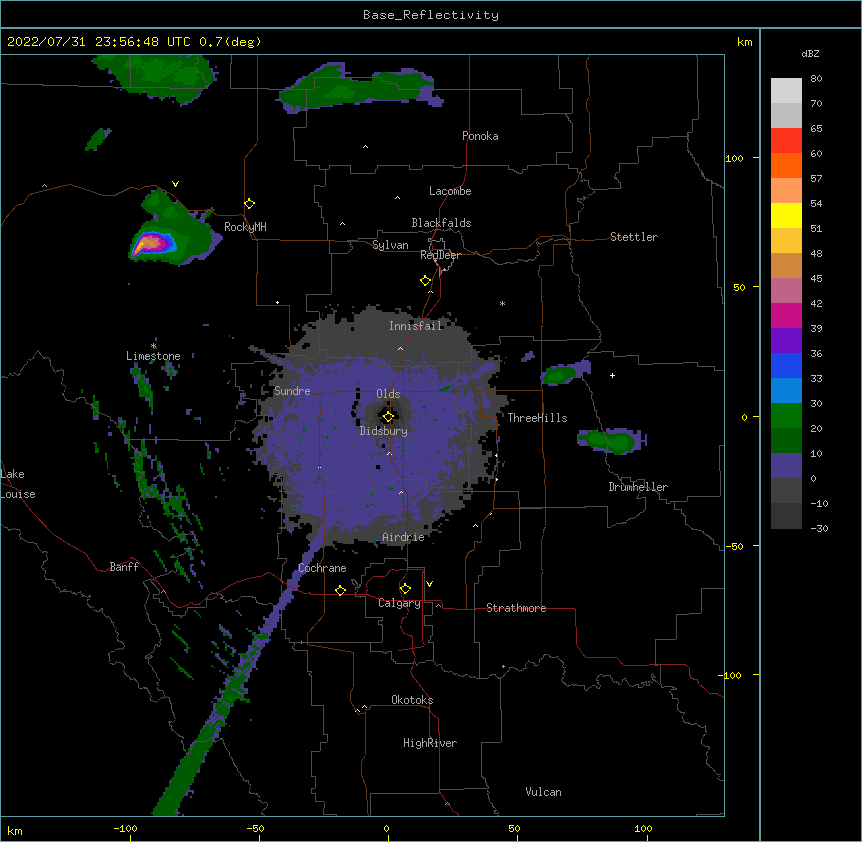Screen dimensions: 862x842
Task: Click the Innisfail town label
Action: [x=415, y=326]
